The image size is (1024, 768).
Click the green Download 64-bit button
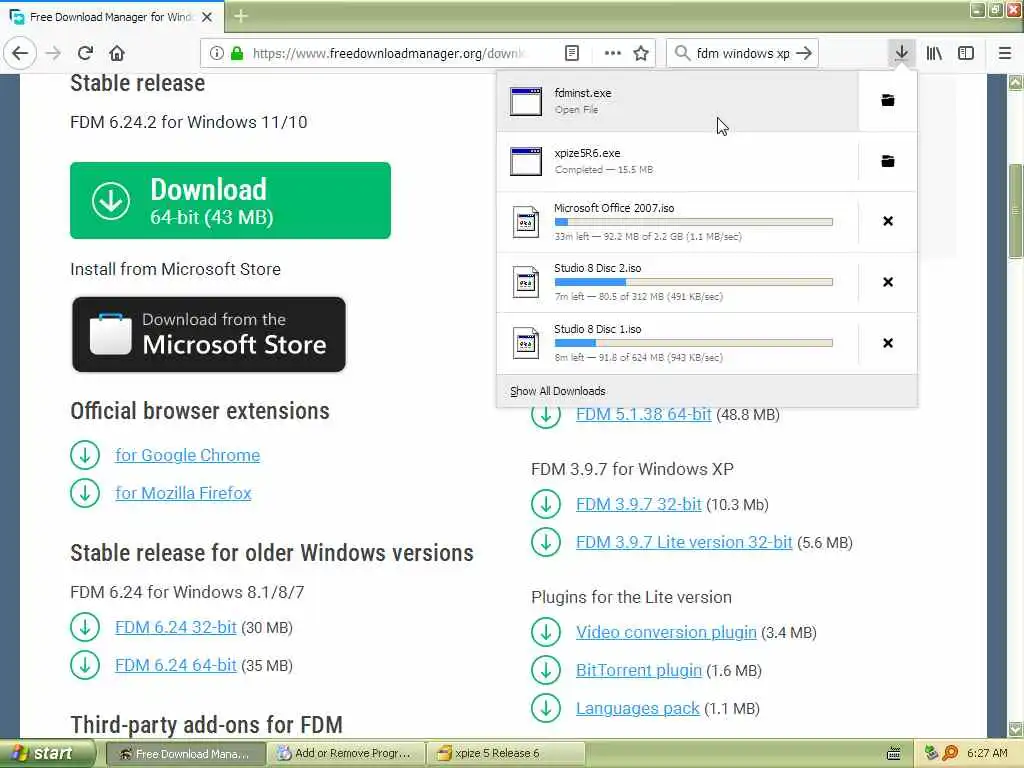(x=231, y=200)
